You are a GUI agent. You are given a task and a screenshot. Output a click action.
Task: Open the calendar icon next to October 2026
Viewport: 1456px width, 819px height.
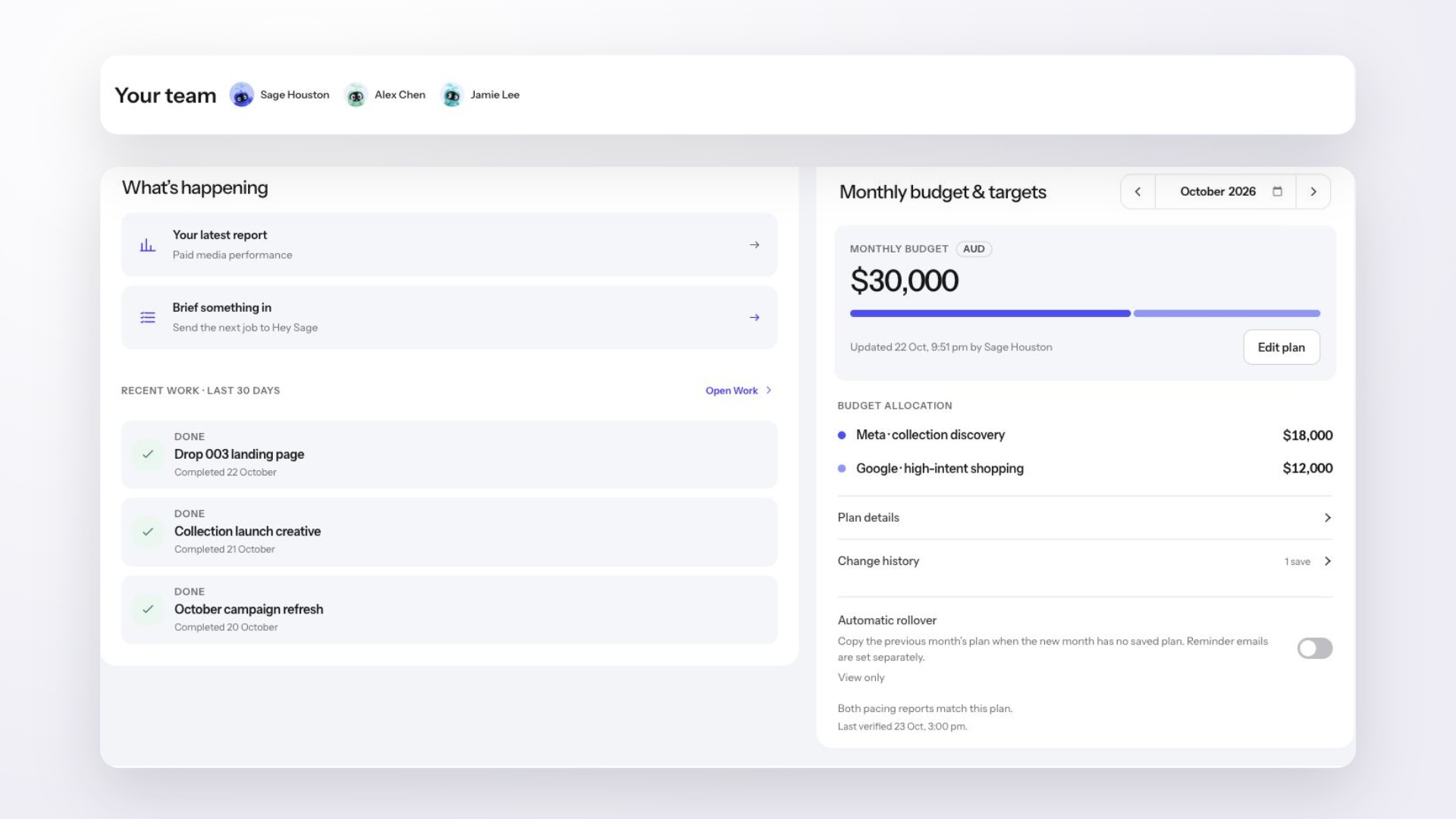(1277, 192)
